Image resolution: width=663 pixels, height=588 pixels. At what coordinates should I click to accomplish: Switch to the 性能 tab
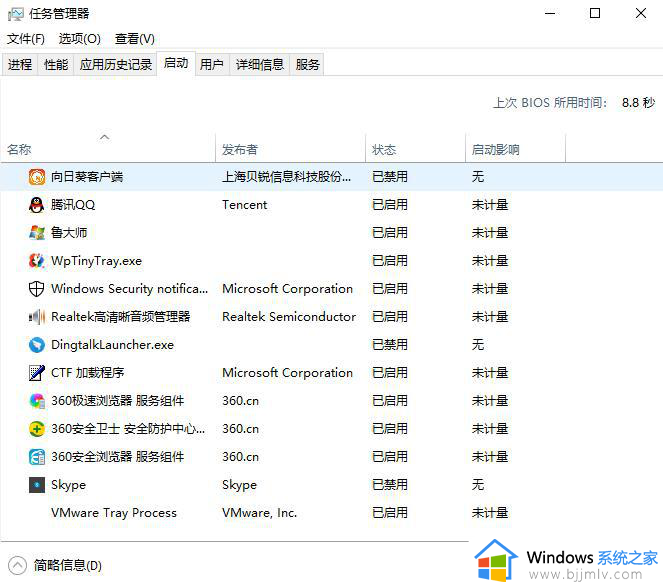(x=56, y=65)
